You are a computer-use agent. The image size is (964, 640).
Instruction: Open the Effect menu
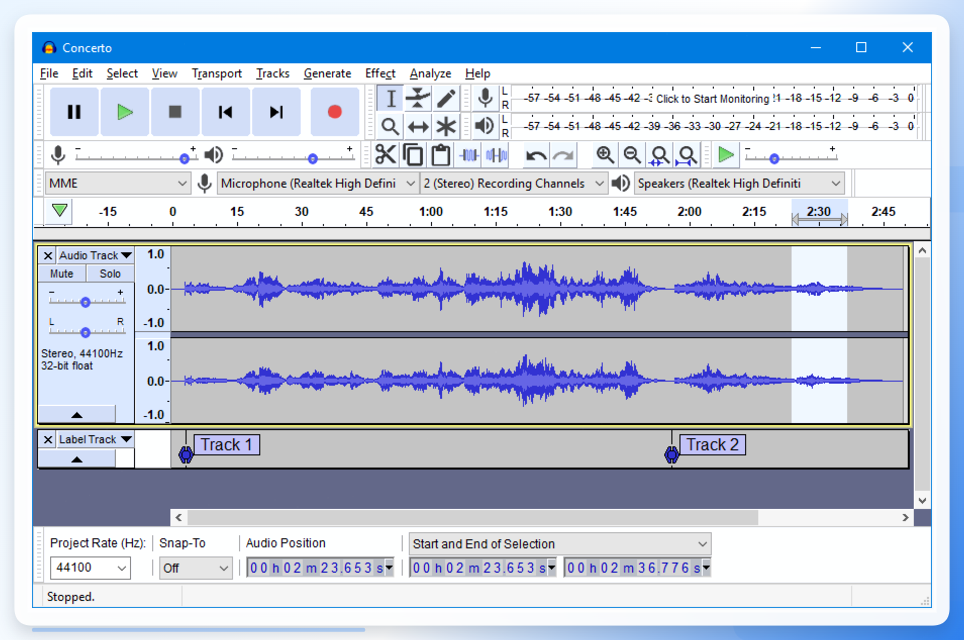380,73
